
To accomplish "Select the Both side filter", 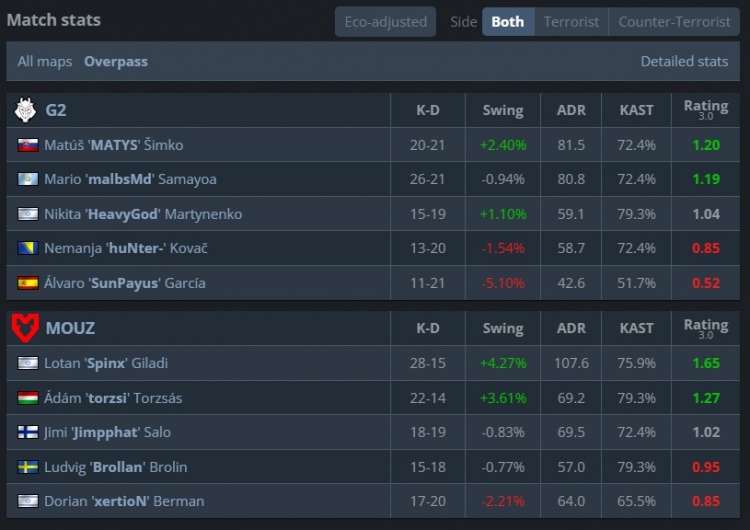I will pyautogui.click(x=508, y=21).
